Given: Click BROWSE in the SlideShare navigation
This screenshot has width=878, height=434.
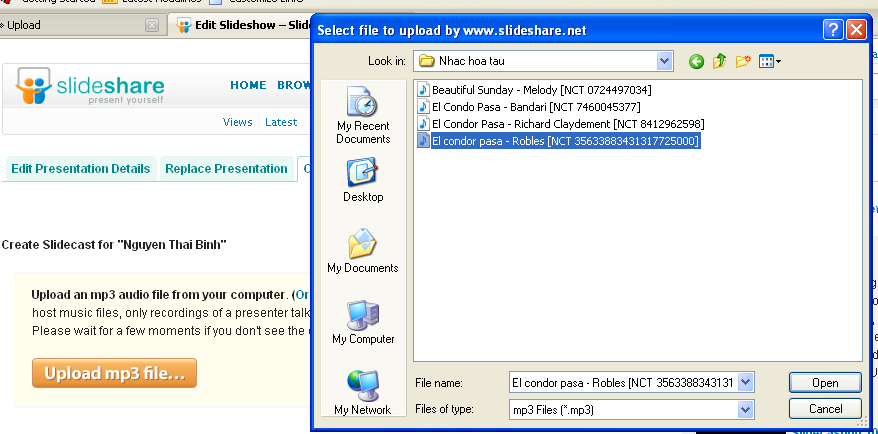Looking at the screenshot, I should (x=294, y=85).
